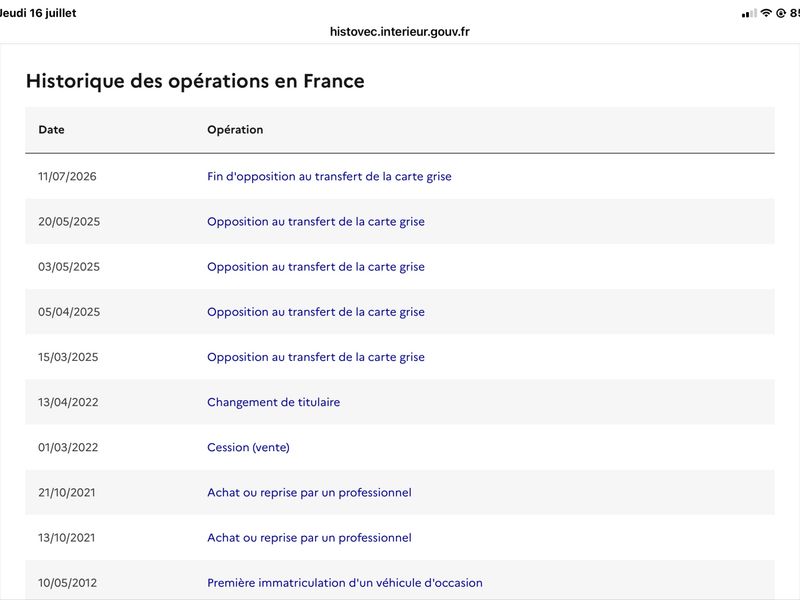Viewport: 800px width, 600px height.
Task: Open the opposition entry dated 15/03/2025
Action: pyautogui.click(x=316, y=357)
